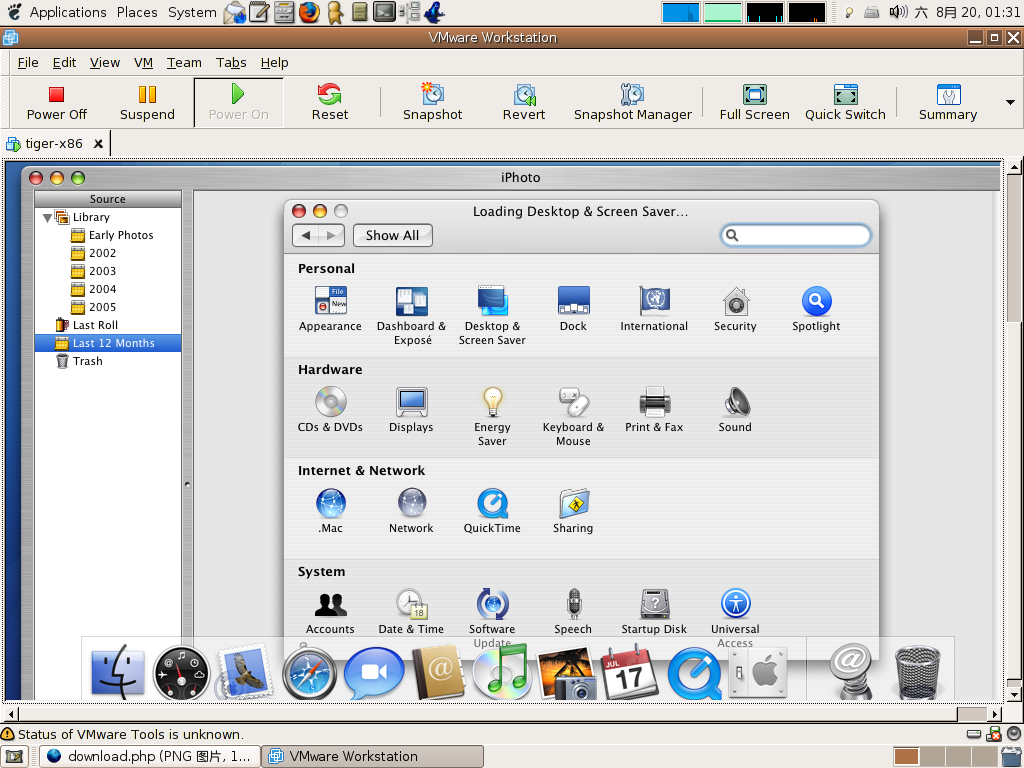The width and height of the screenshot is (1024, 768).
Task: Open Keyboard & Mouse preferences
Action: [x=573, y=417]
